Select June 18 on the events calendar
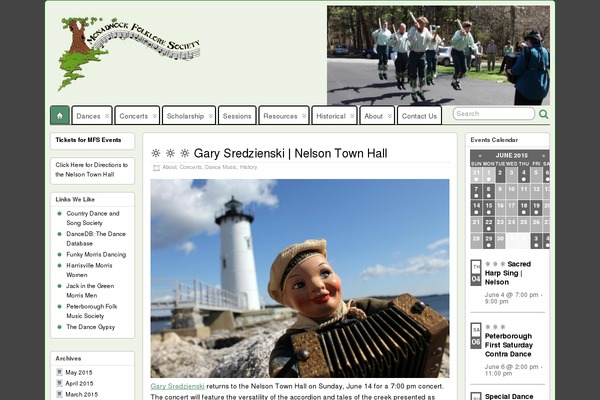Image resolution: width=600 pixels, height=400 pixels. (x=524, y=207)
